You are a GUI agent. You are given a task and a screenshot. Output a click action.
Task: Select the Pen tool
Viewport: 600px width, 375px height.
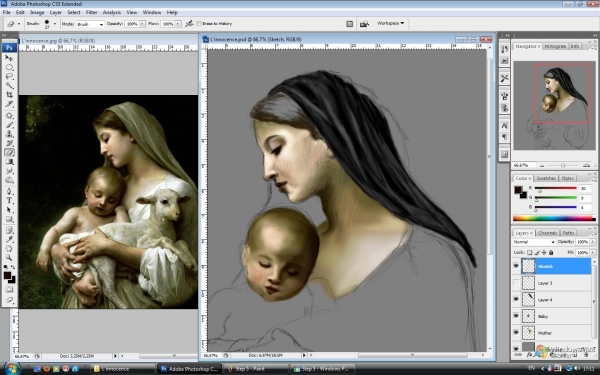click(x=9, y=191)
